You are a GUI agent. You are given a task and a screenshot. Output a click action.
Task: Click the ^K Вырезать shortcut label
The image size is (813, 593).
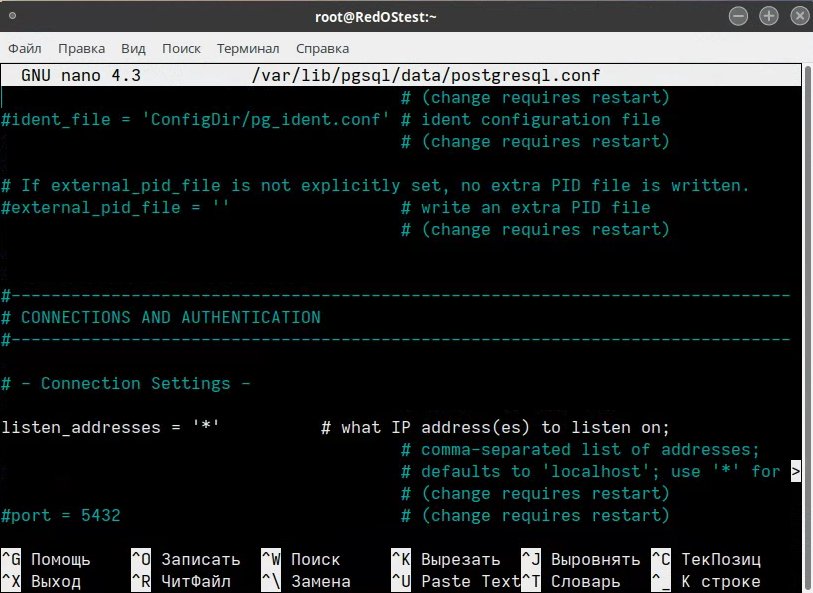click(445, 559)
